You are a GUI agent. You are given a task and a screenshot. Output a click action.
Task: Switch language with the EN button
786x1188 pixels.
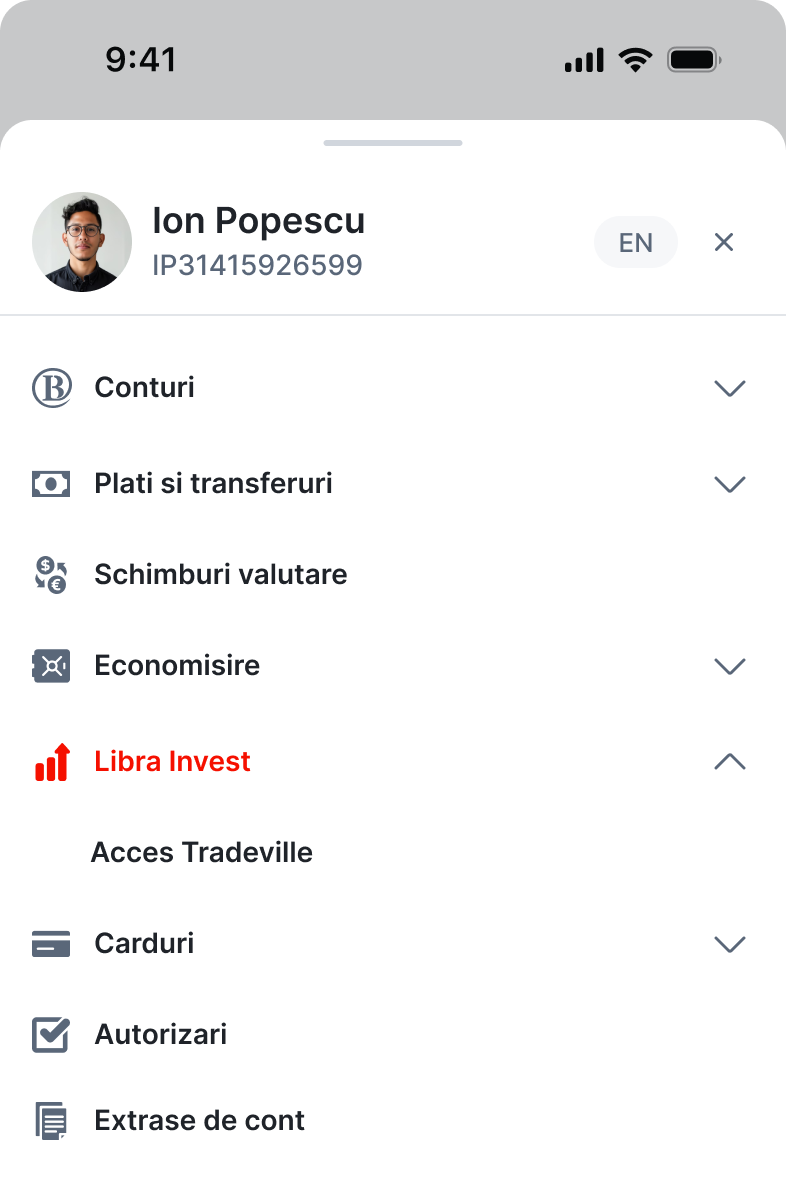(x=636, y=243)
